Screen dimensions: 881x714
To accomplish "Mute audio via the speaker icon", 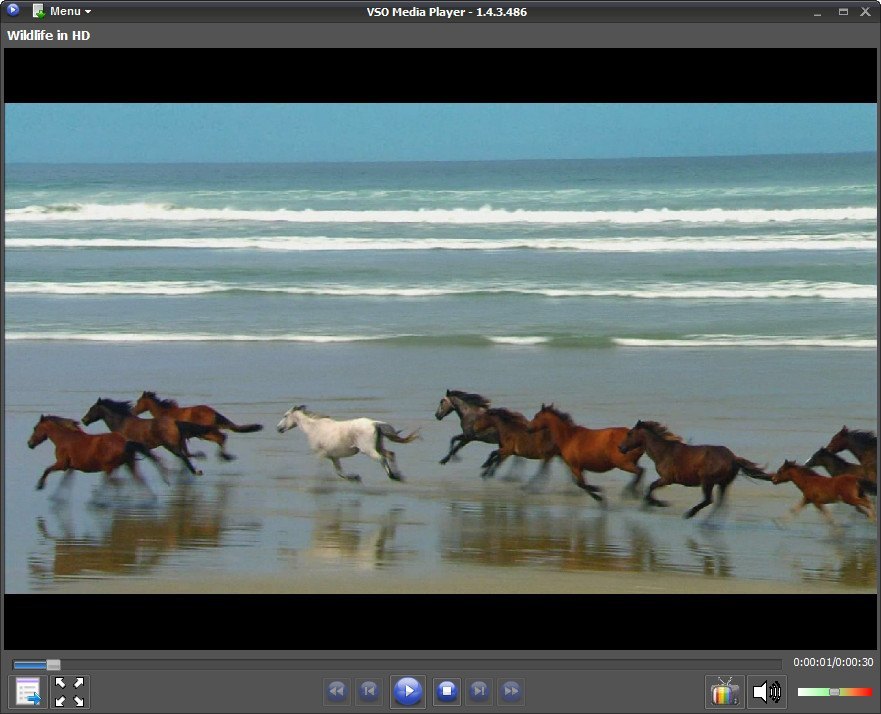I will [766, 691].
